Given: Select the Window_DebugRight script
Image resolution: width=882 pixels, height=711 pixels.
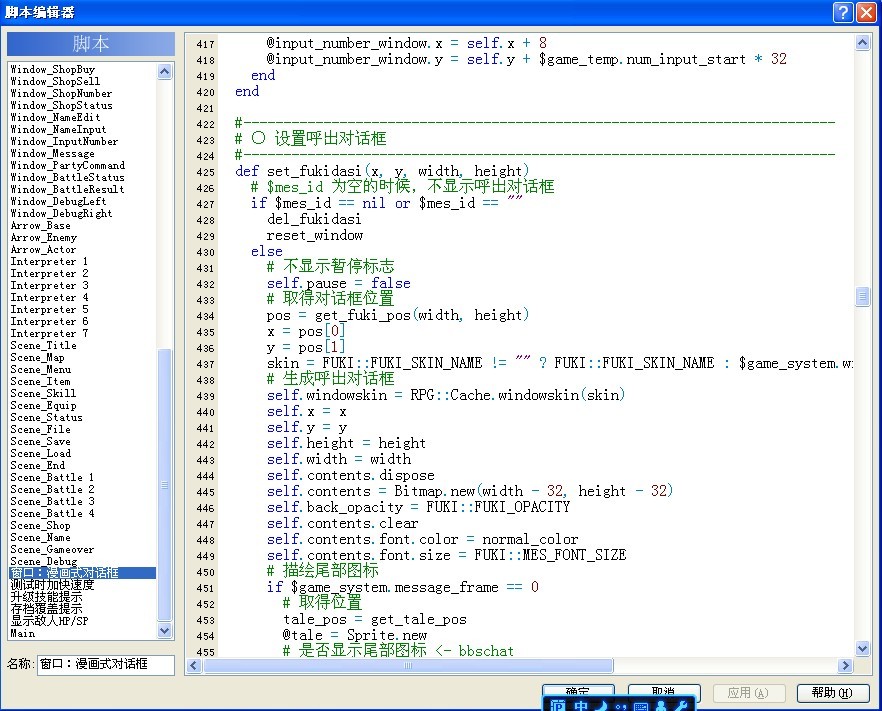Looking at the screenshot, I should 61,214.
